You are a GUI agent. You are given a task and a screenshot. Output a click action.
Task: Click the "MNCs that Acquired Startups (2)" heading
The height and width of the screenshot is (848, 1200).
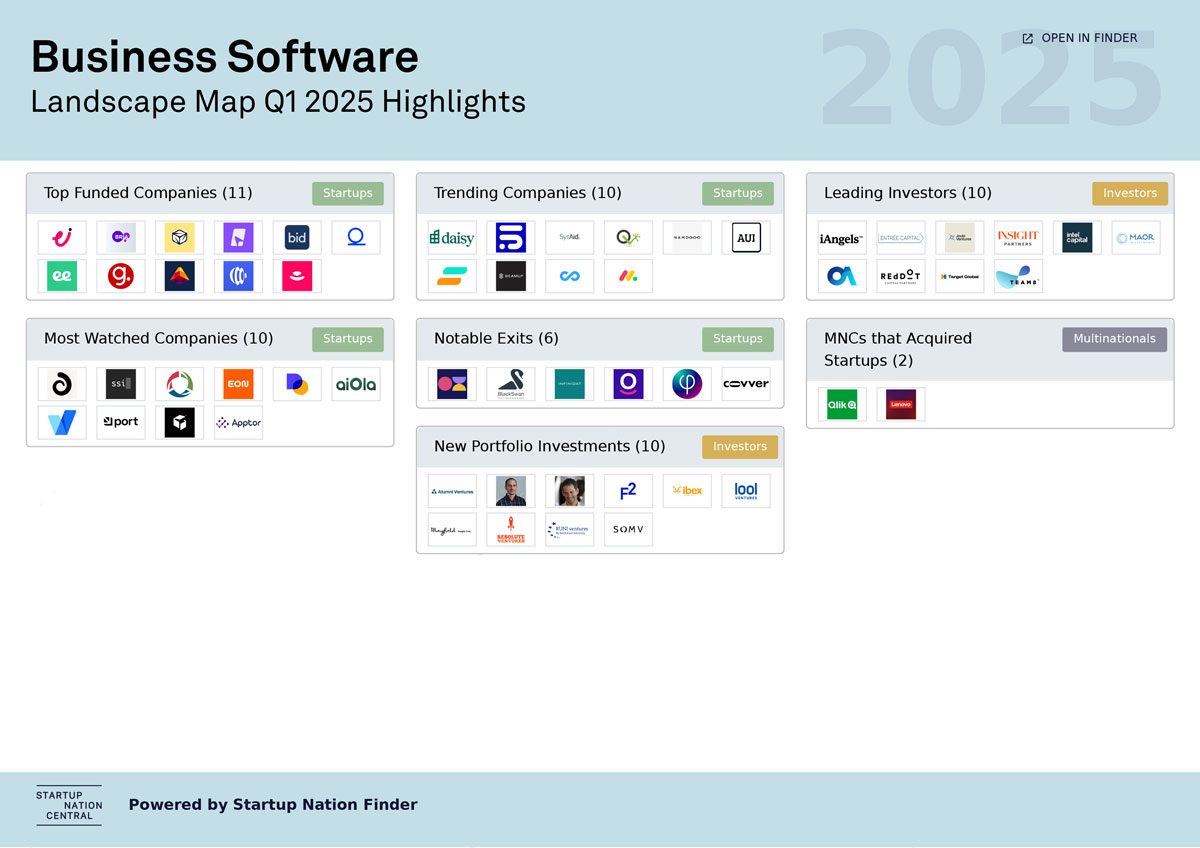click(898, 349)
